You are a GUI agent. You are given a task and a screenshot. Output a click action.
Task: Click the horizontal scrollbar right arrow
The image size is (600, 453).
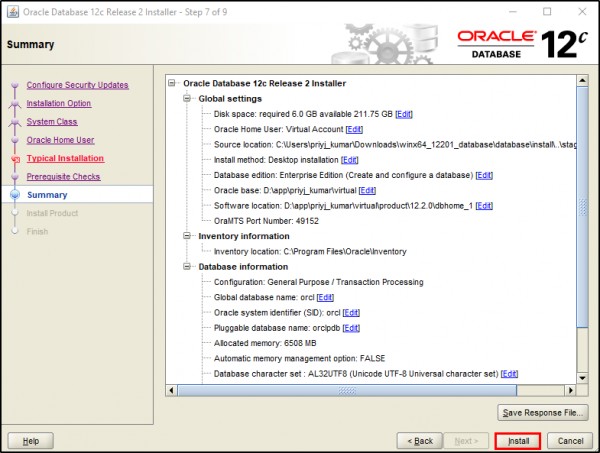pyautogui.click(x=571, y=390)
